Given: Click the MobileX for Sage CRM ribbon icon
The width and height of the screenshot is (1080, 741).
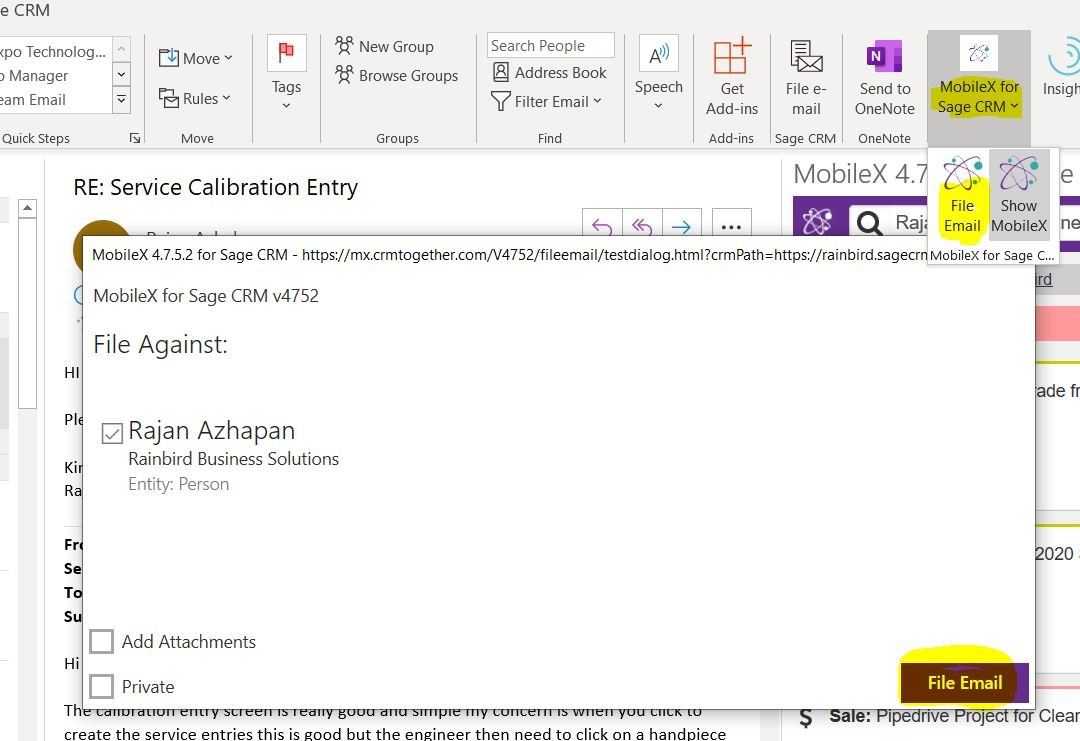Looking at the screenshot, I should pyautogui.click(x=979, y=53).
